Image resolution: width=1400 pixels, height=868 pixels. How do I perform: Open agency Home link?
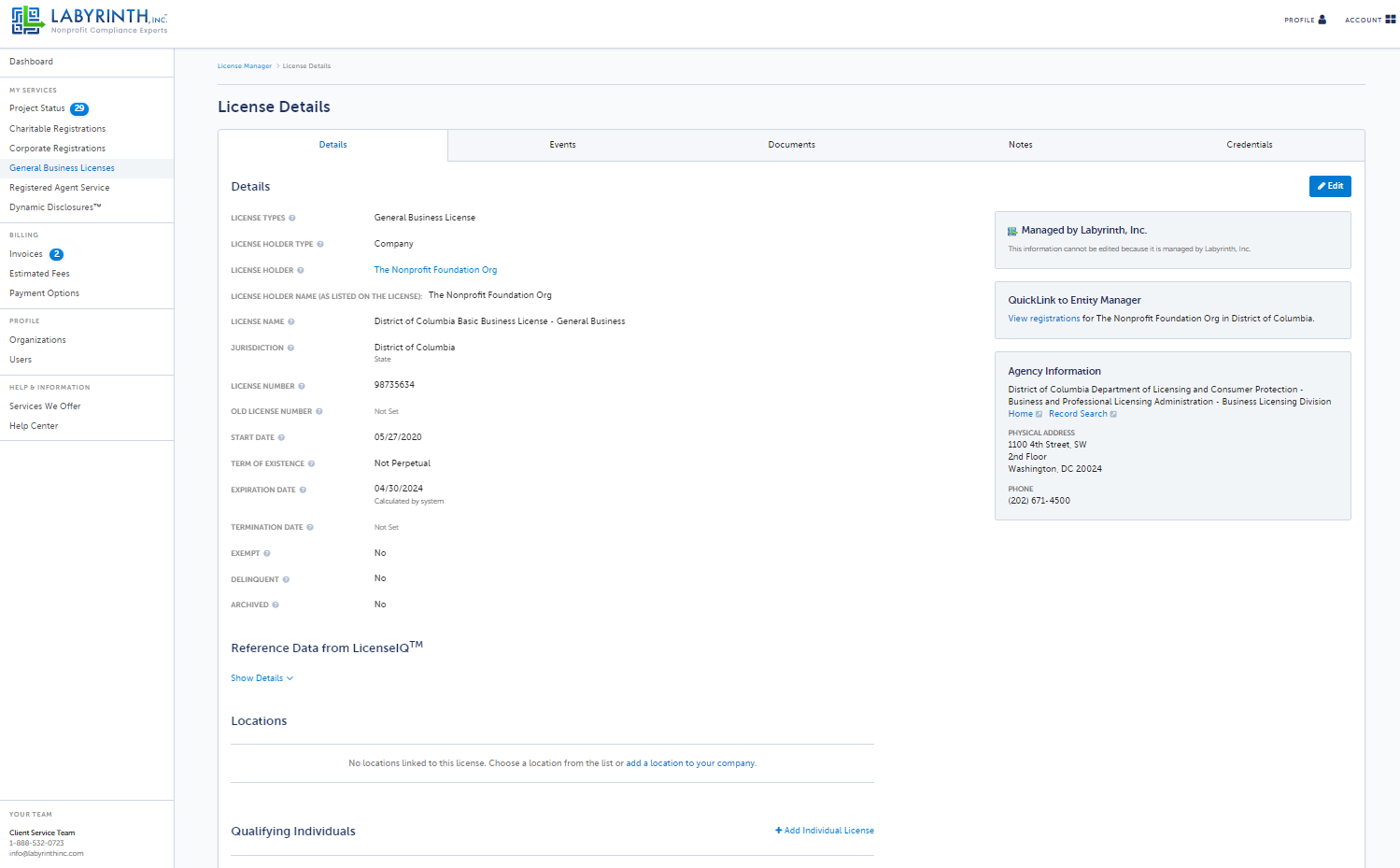(1021, 414)
